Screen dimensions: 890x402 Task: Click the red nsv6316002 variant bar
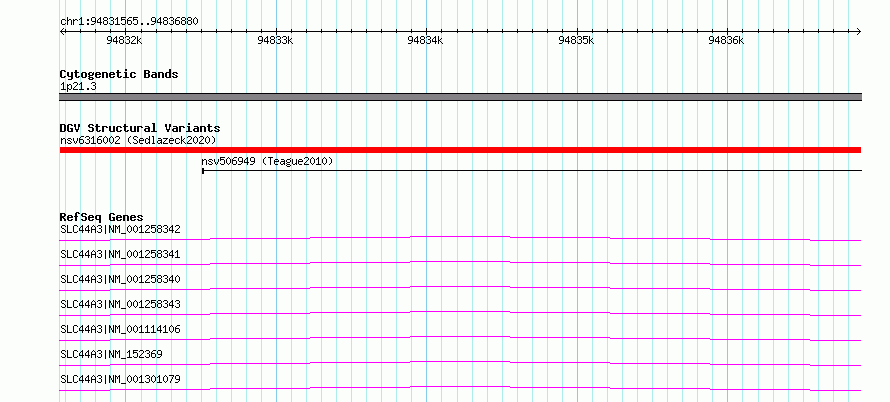pos(460,150)
